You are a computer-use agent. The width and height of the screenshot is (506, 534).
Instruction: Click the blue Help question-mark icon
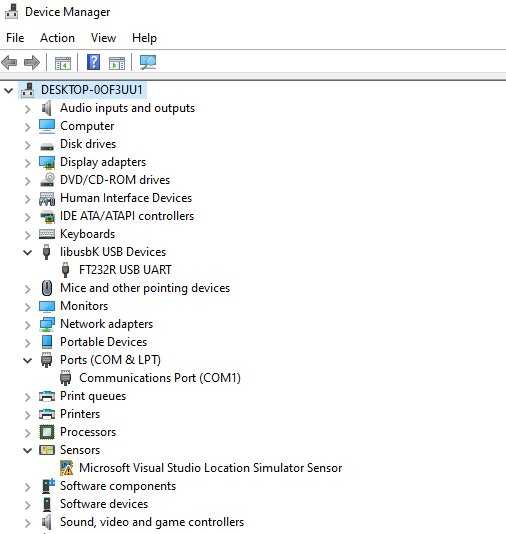coord(93,62)
